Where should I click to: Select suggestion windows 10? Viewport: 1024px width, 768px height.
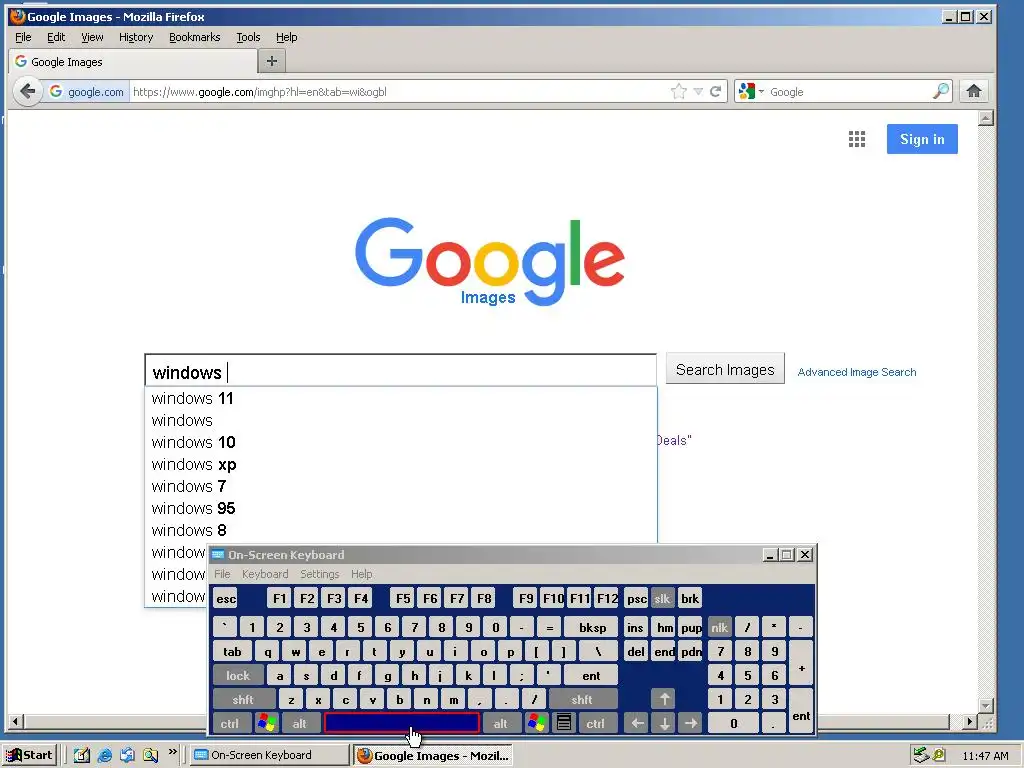[x=400, y=442]
